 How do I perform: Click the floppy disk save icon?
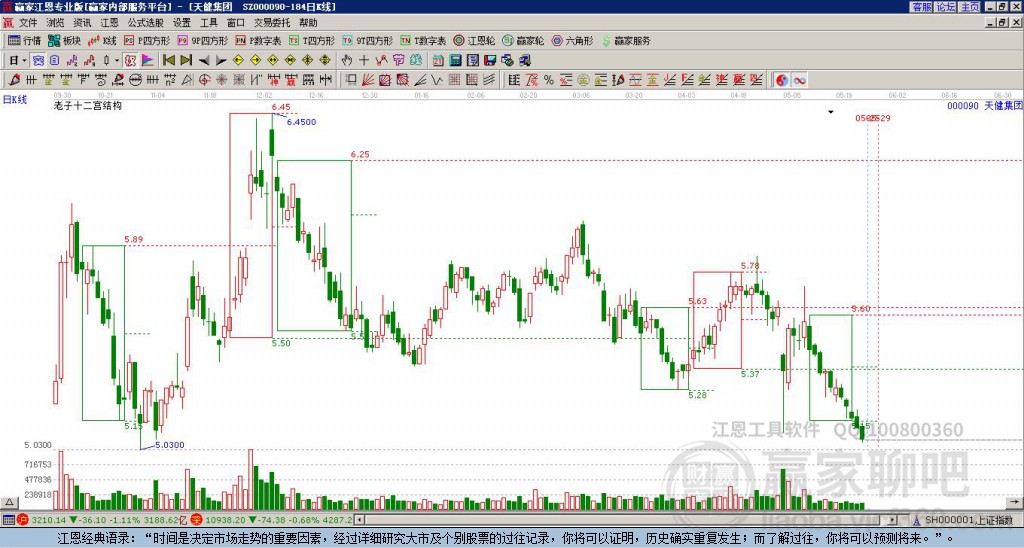point(490,61)
